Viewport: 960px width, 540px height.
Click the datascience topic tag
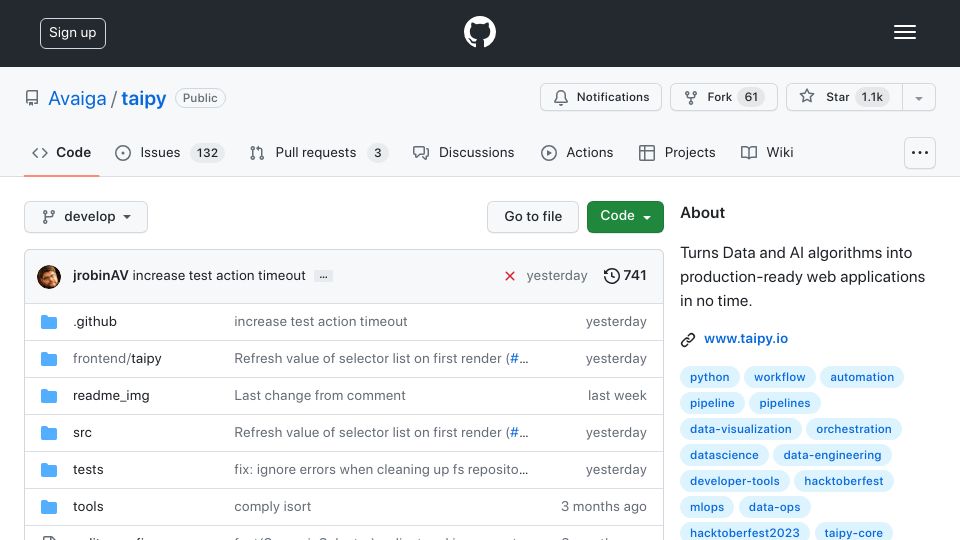724,456
